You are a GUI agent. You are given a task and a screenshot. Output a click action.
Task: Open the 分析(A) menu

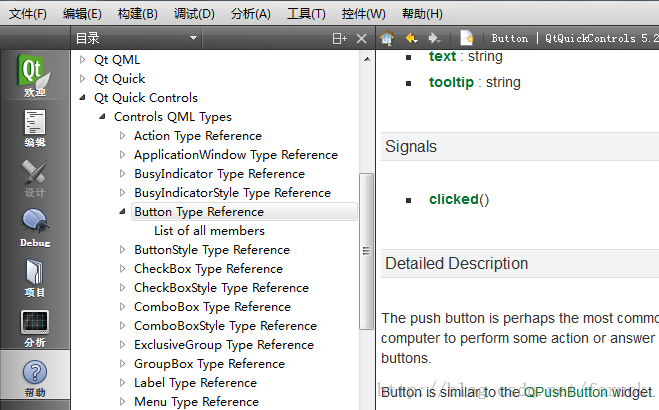[250, 14]
